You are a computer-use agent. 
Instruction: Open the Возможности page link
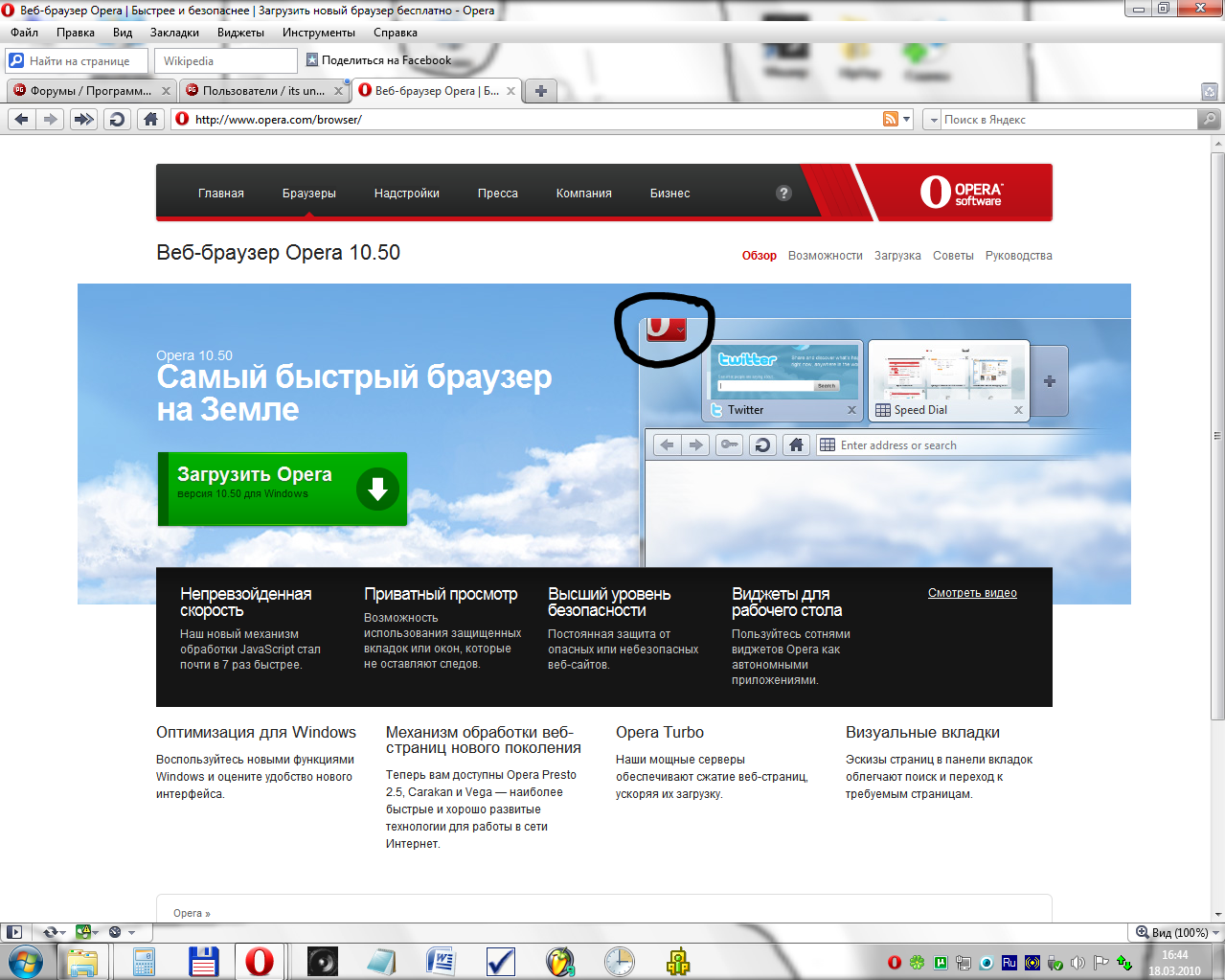click(x=826, y=256)
